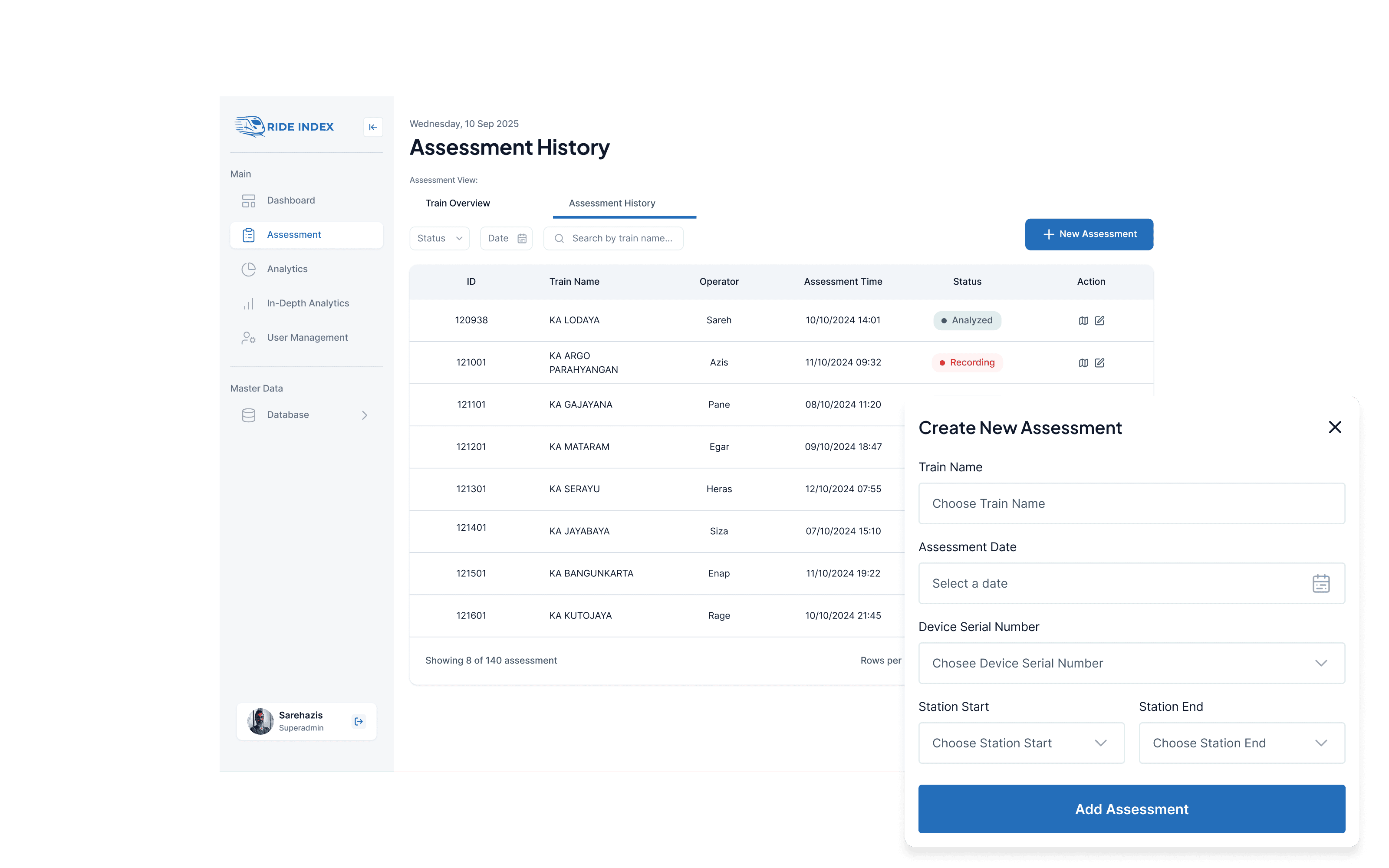Open the Date filter calendar

(x=506, y=238)
